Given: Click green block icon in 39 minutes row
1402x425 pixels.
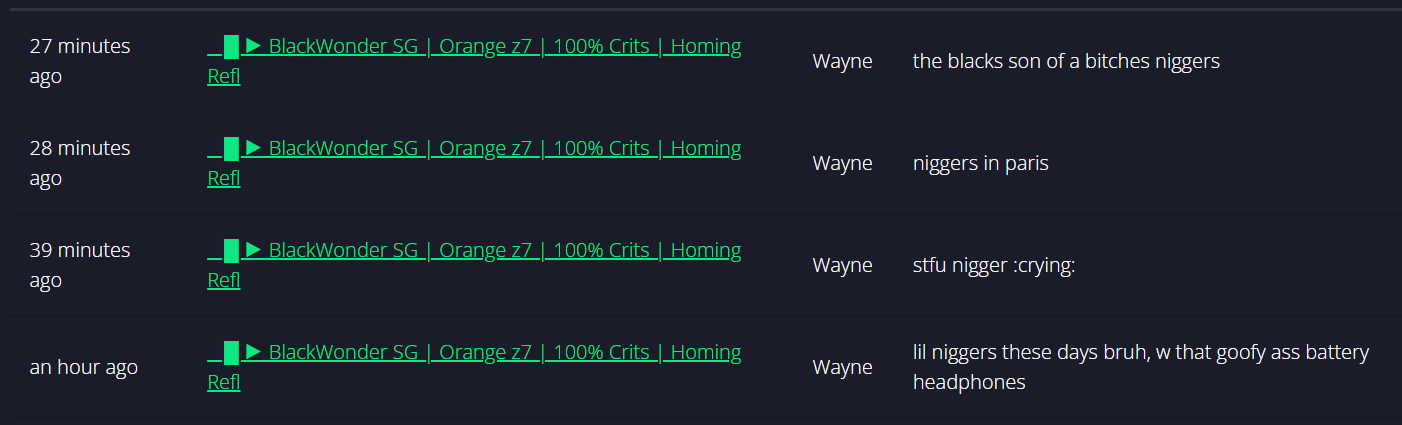Looking at the screenshot, I should (231, 250).
